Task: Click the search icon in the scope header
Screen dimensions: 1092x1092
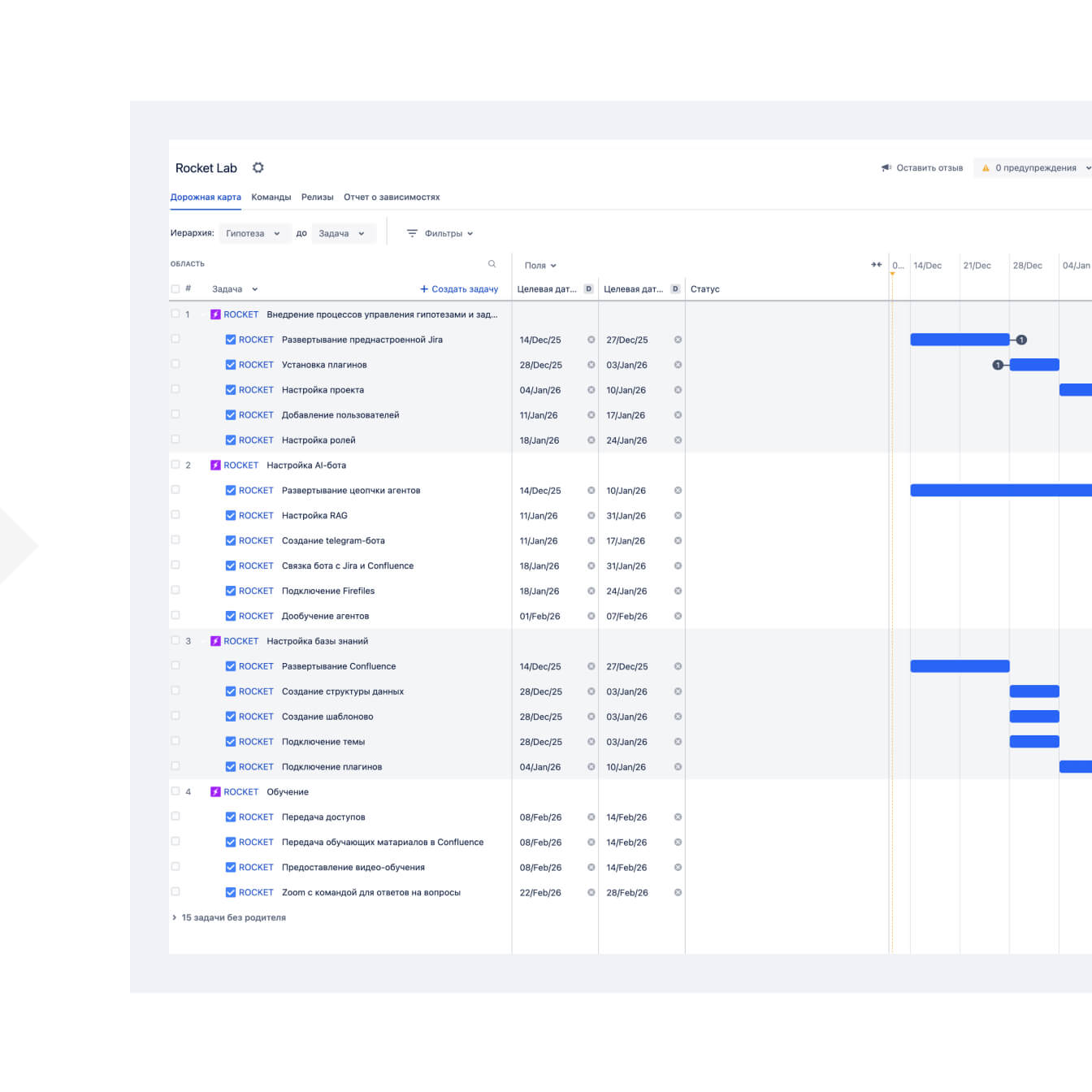Action: coord(492,264)
